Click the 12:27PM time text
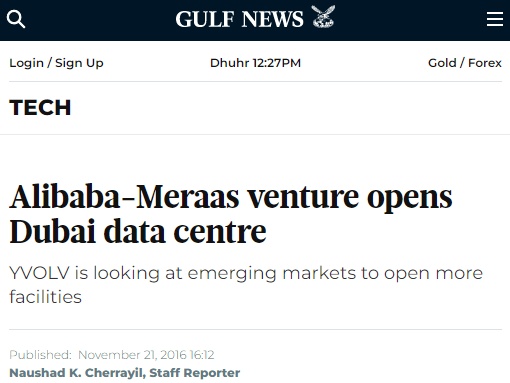Image resolution: width=510 pixels, height=383 pixels. point(277,63)
